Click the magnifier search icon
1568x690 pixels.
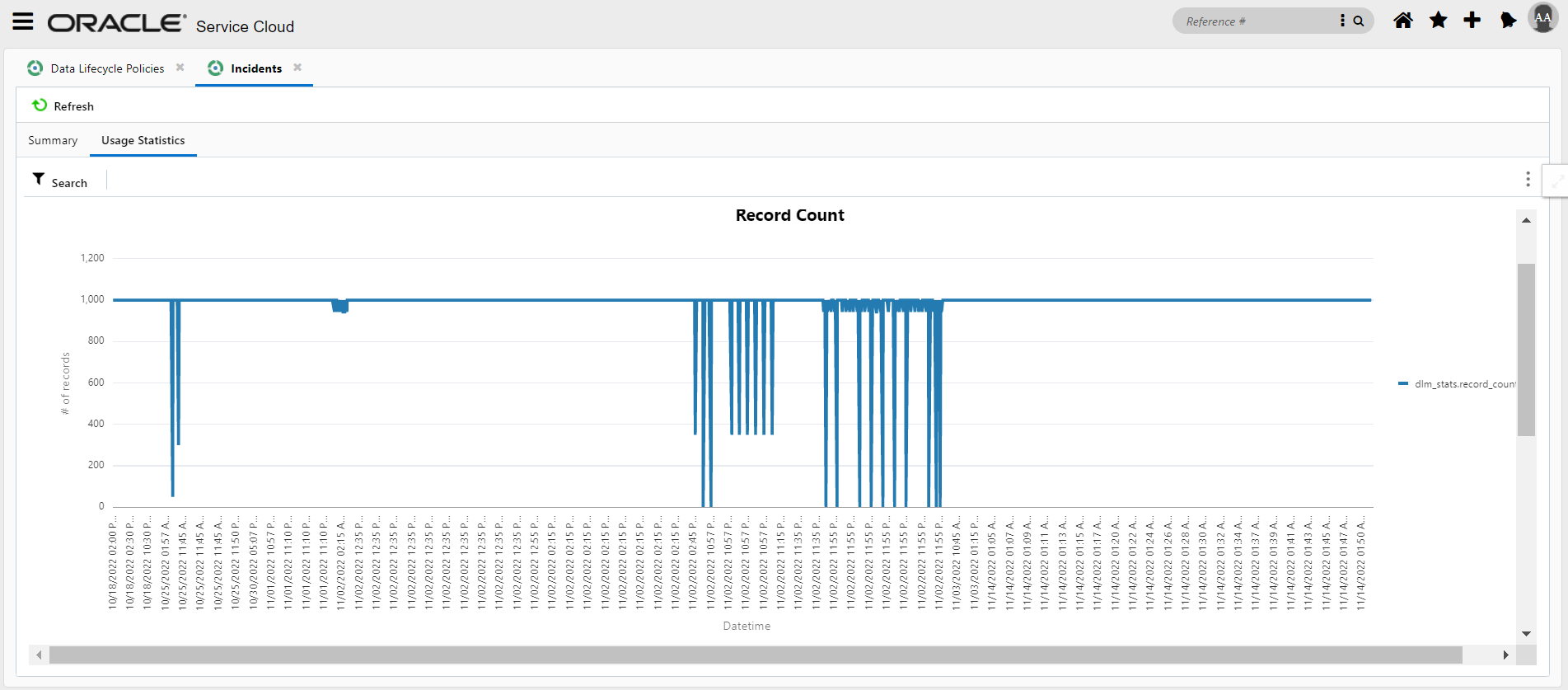point(1359,21)
